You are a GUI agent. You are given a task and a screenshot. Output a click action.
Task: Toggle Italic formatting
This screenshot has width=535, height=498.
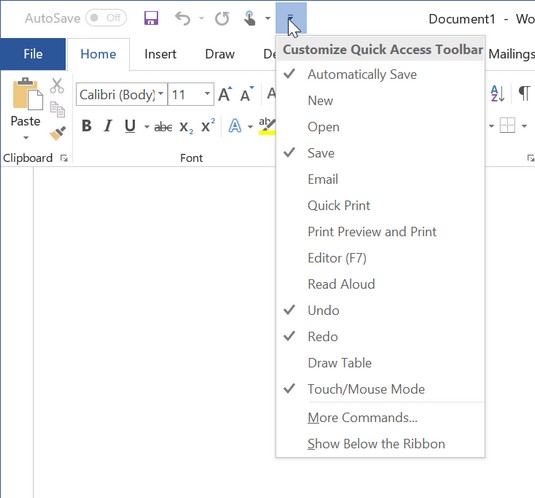point(108,126)
